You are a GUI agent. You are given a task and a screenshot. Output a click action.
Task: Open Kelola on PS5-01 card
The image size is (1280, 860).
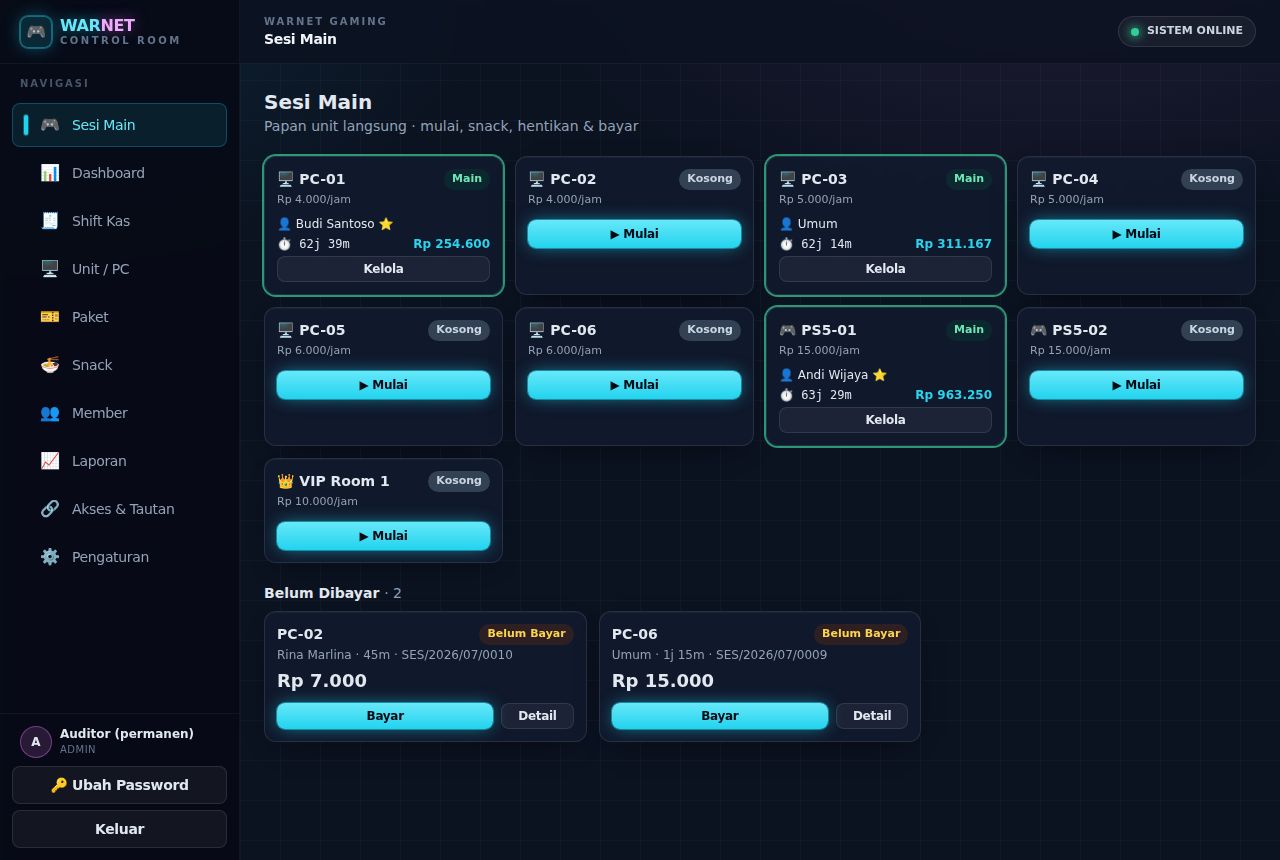[885, 420]
